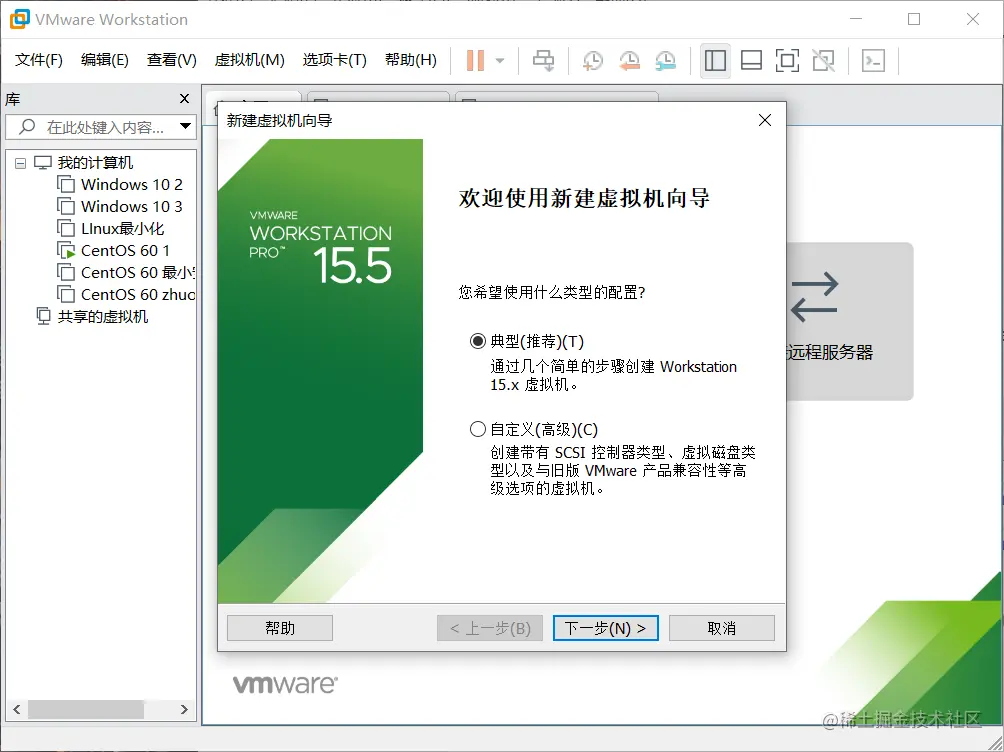This screenshot has height=752, width=1004.
Task: Select the running CentOS 60 1 virtual machine
Action: click(x=125, y=250)
